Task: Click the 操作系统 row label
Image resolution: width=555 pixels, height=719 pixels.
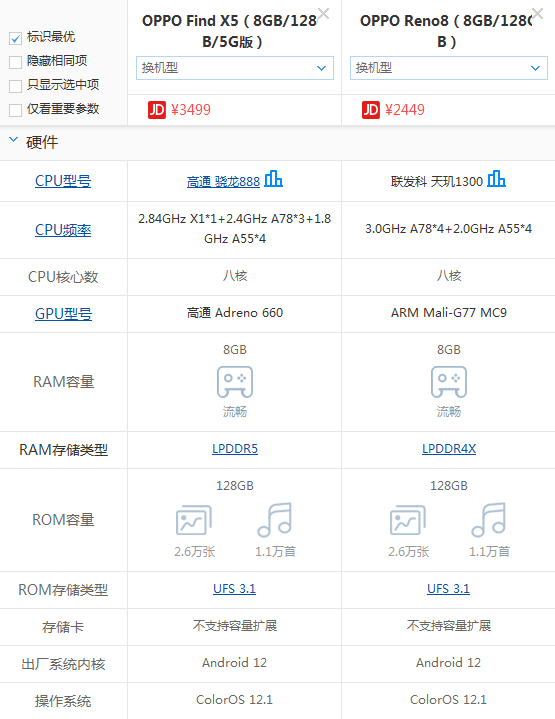Action: click(x=63, y=701)
